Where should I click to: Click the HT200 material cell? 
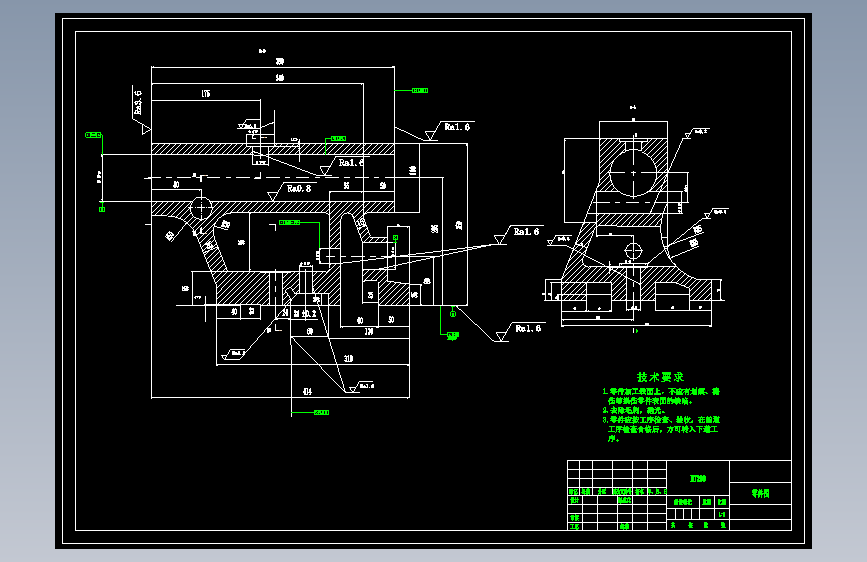pyautogui.click(x=698, y=478)
